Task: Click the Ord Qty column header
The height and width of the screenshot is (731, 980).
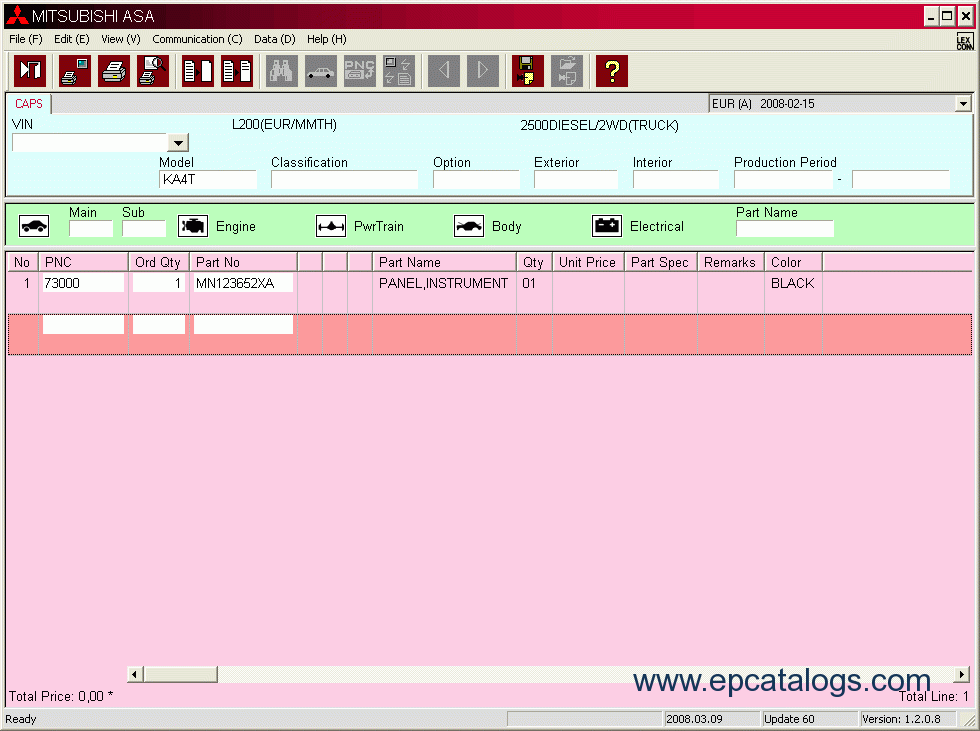Action: click(x=159, y=262)
